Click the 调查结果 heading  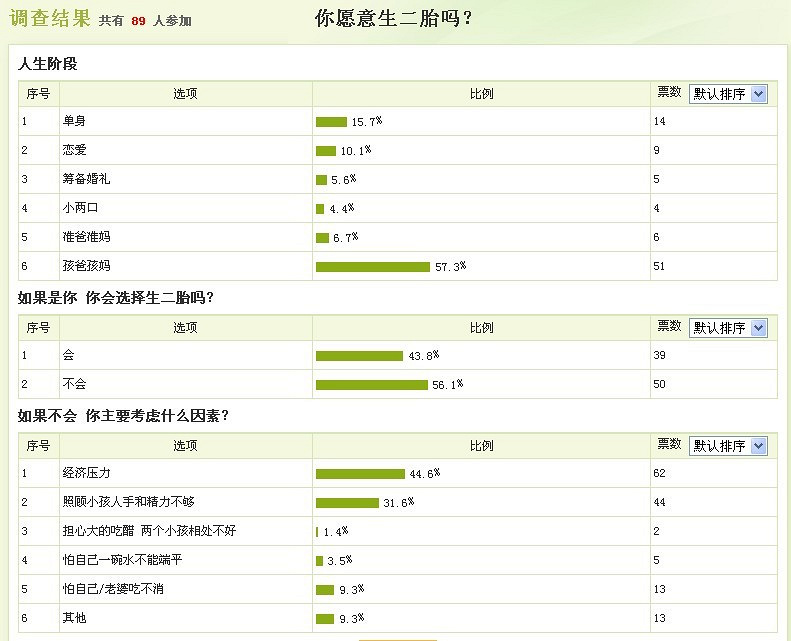click(49, 18)
